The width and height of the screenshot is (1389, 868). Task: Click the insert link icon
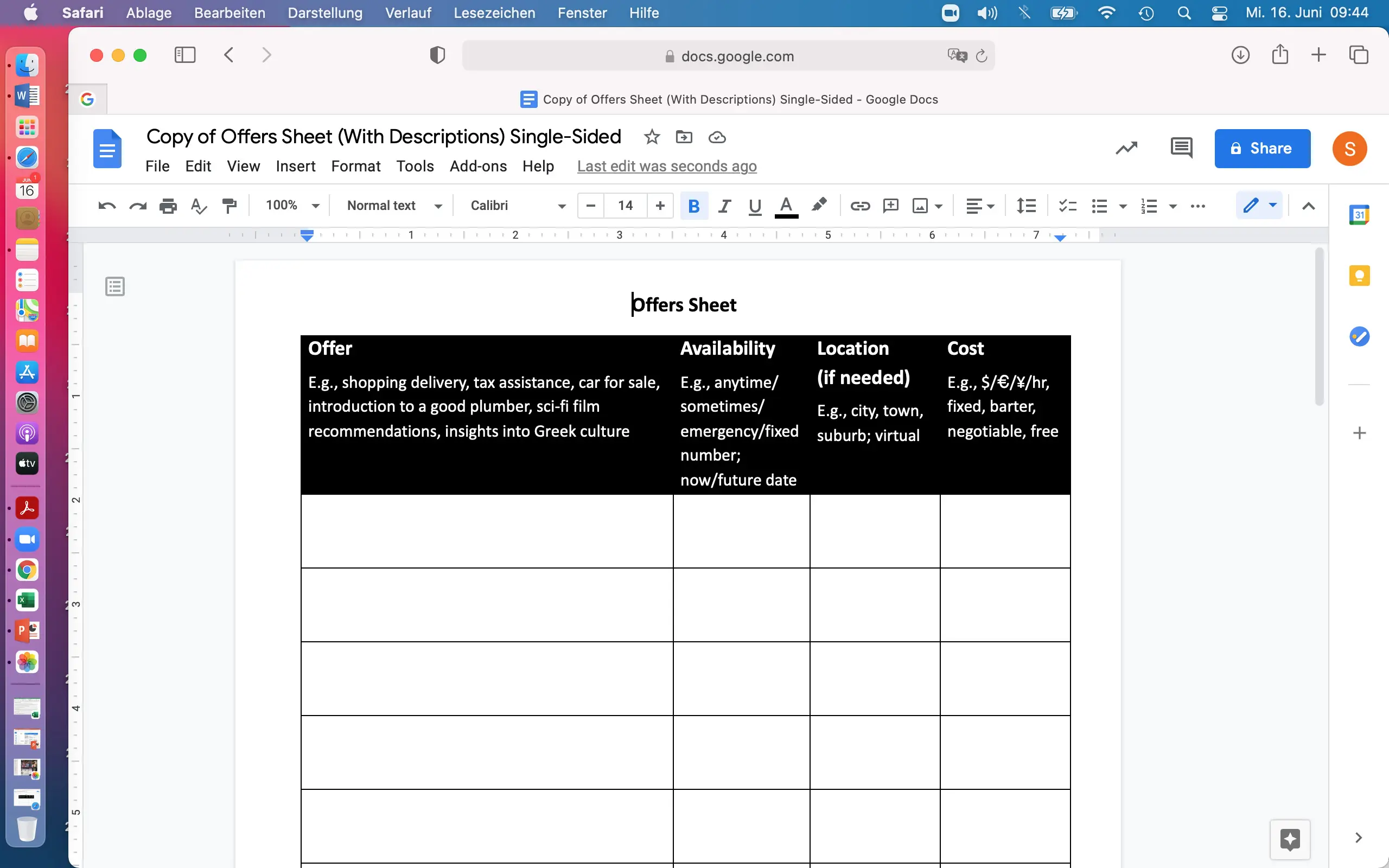coord(859,206)
